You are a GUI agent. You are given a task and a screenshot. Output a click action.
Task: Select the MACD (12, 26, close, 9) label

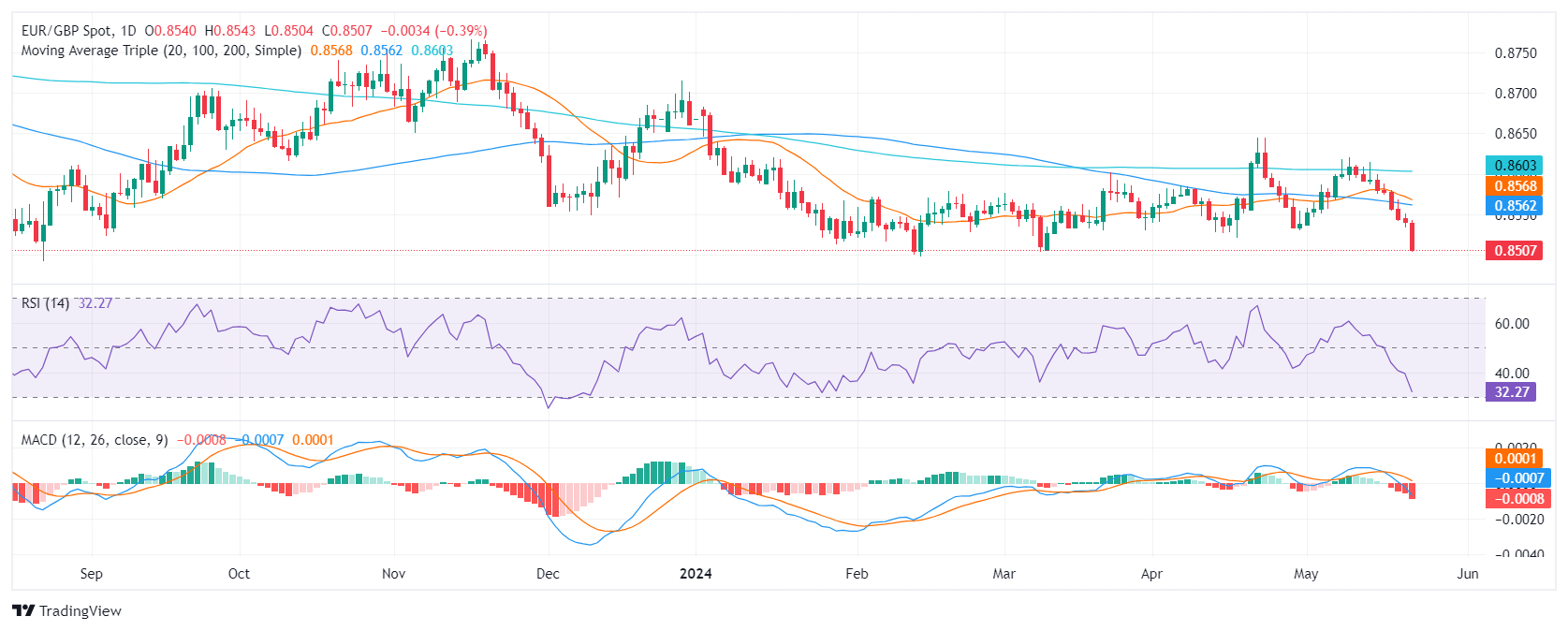(95, 440)
